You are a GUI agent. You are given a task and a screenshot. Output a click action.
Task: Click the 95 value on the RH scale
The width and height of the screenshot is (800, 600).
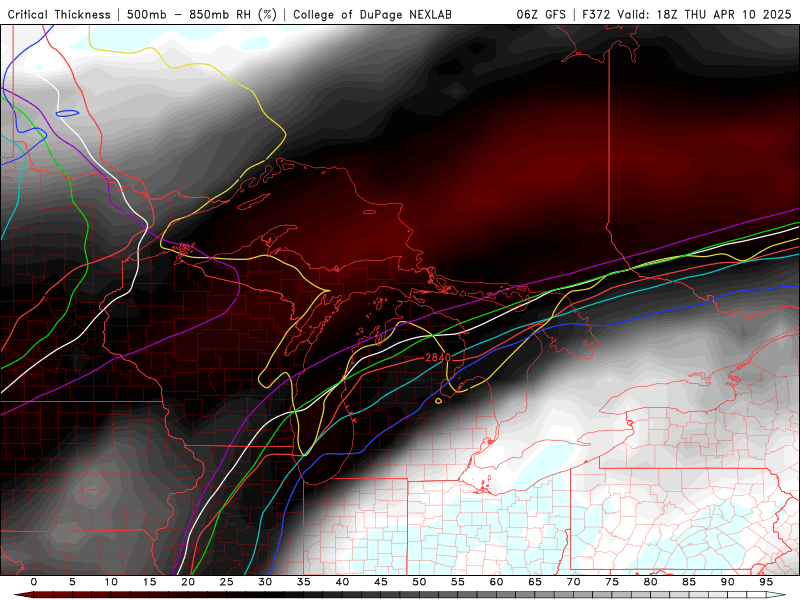tap(766, 582)
